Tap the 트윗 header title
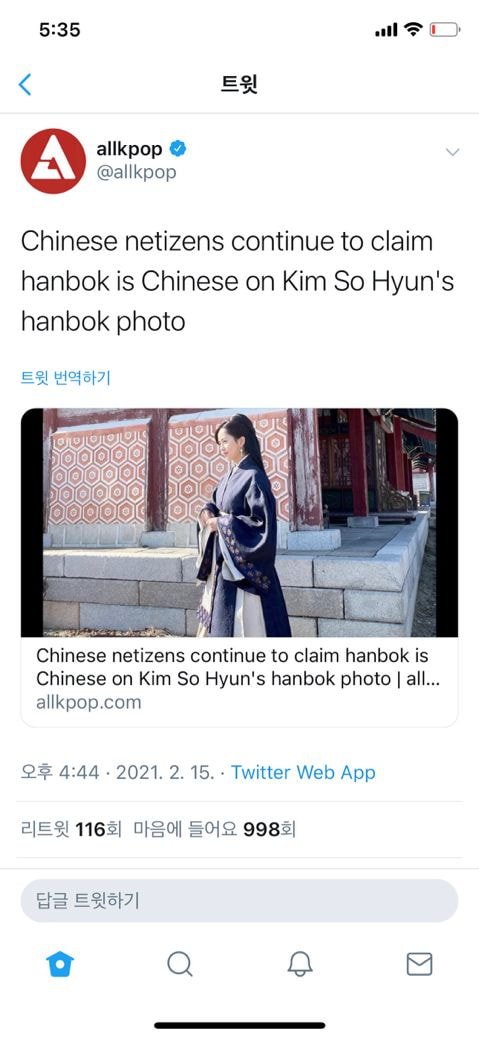This screenshot has width=479, height=1039. (x=239, y=85)
